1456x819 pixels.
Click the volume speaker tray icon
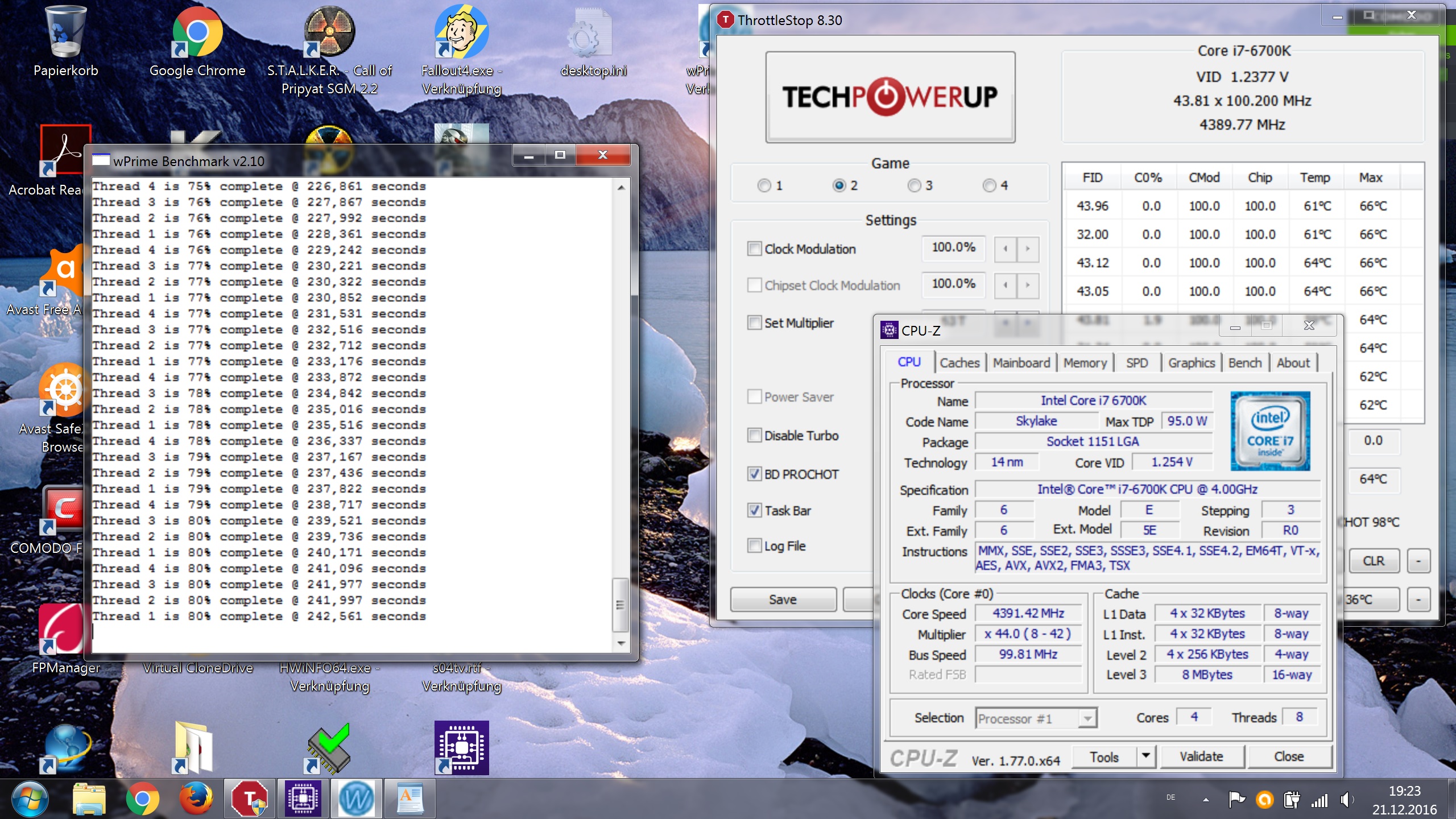click(x=1346, y=800)
